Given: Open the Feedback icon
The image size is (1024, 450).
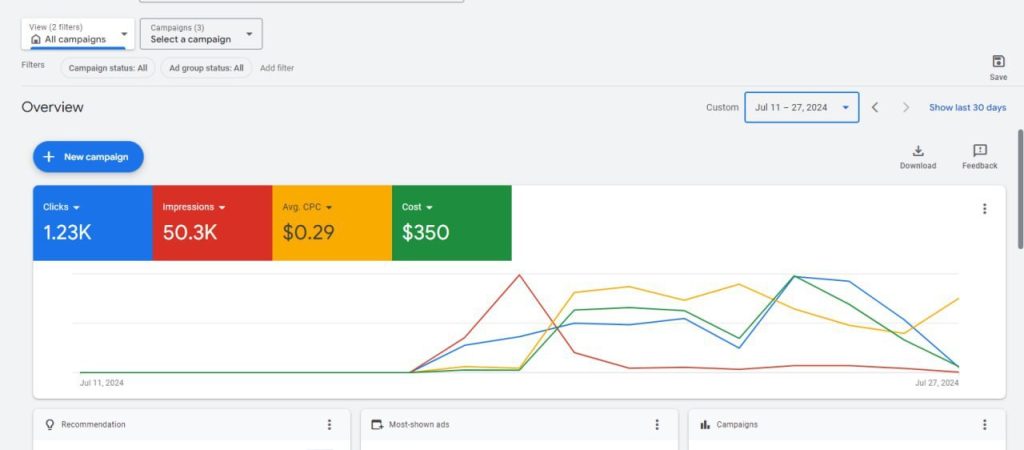Looking at the screenshot, I should (x=980, y=151).
